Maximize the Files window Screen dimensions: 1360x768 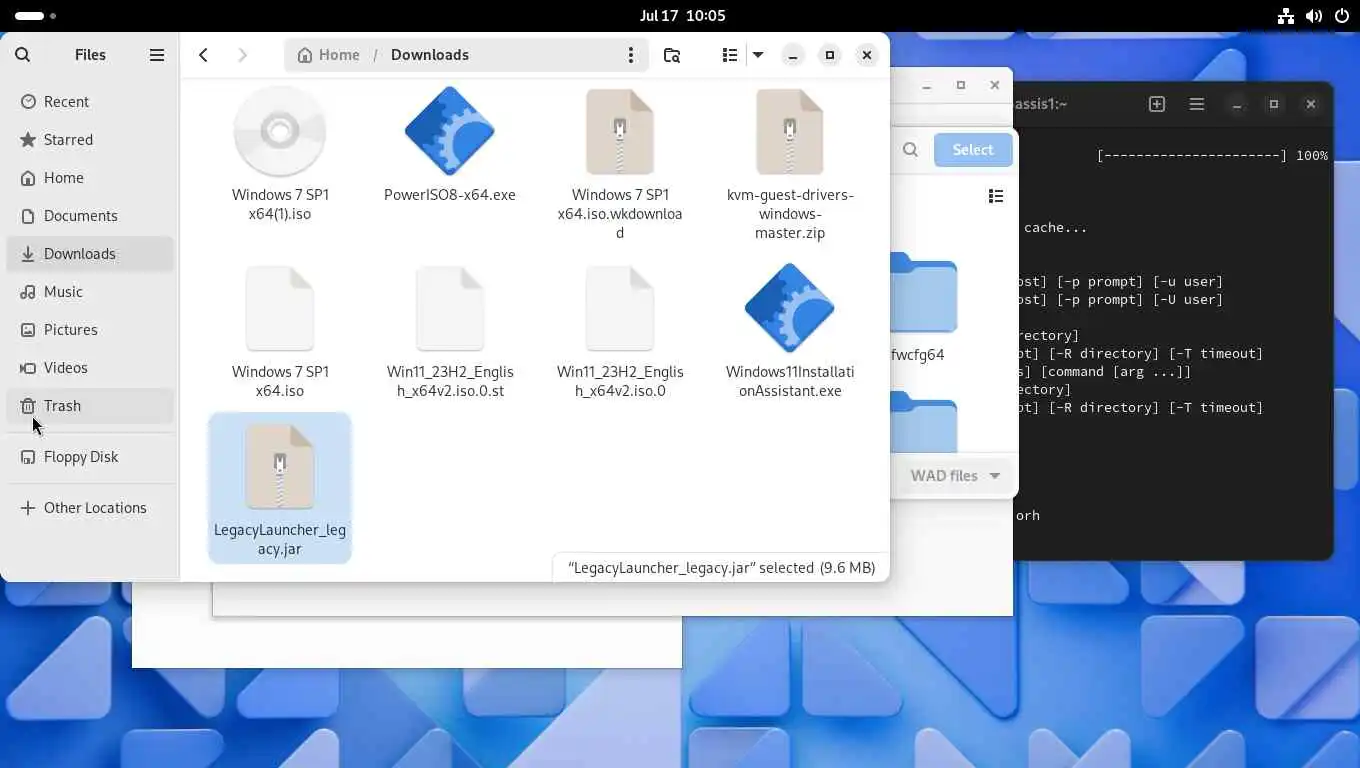(830, 55)
